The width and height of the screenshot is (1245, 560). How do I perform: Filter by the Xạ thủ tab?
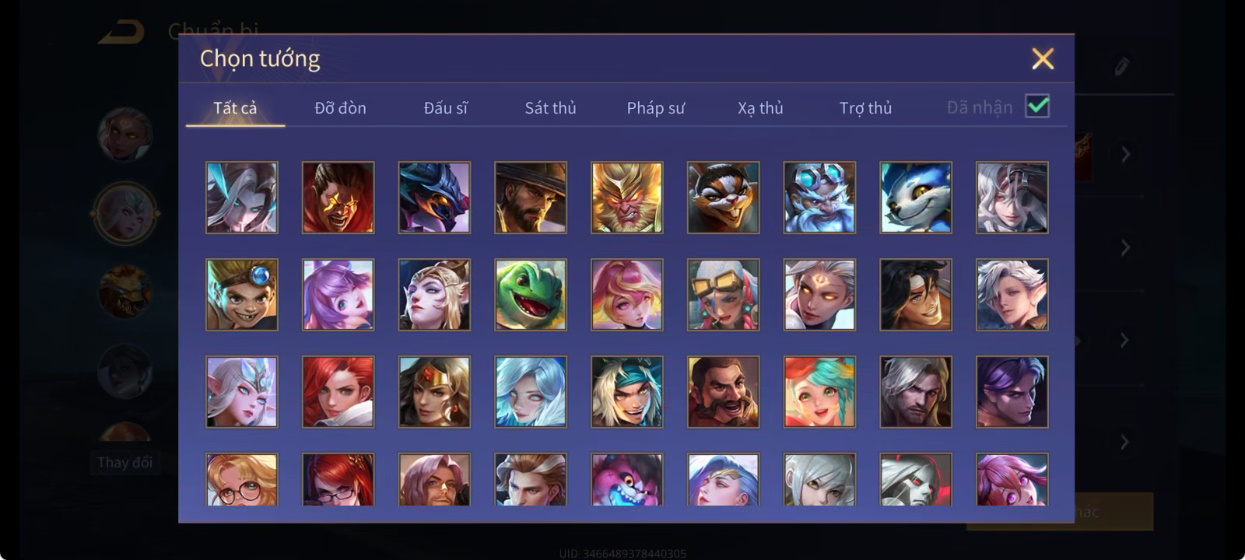click(x=761, y=108)
